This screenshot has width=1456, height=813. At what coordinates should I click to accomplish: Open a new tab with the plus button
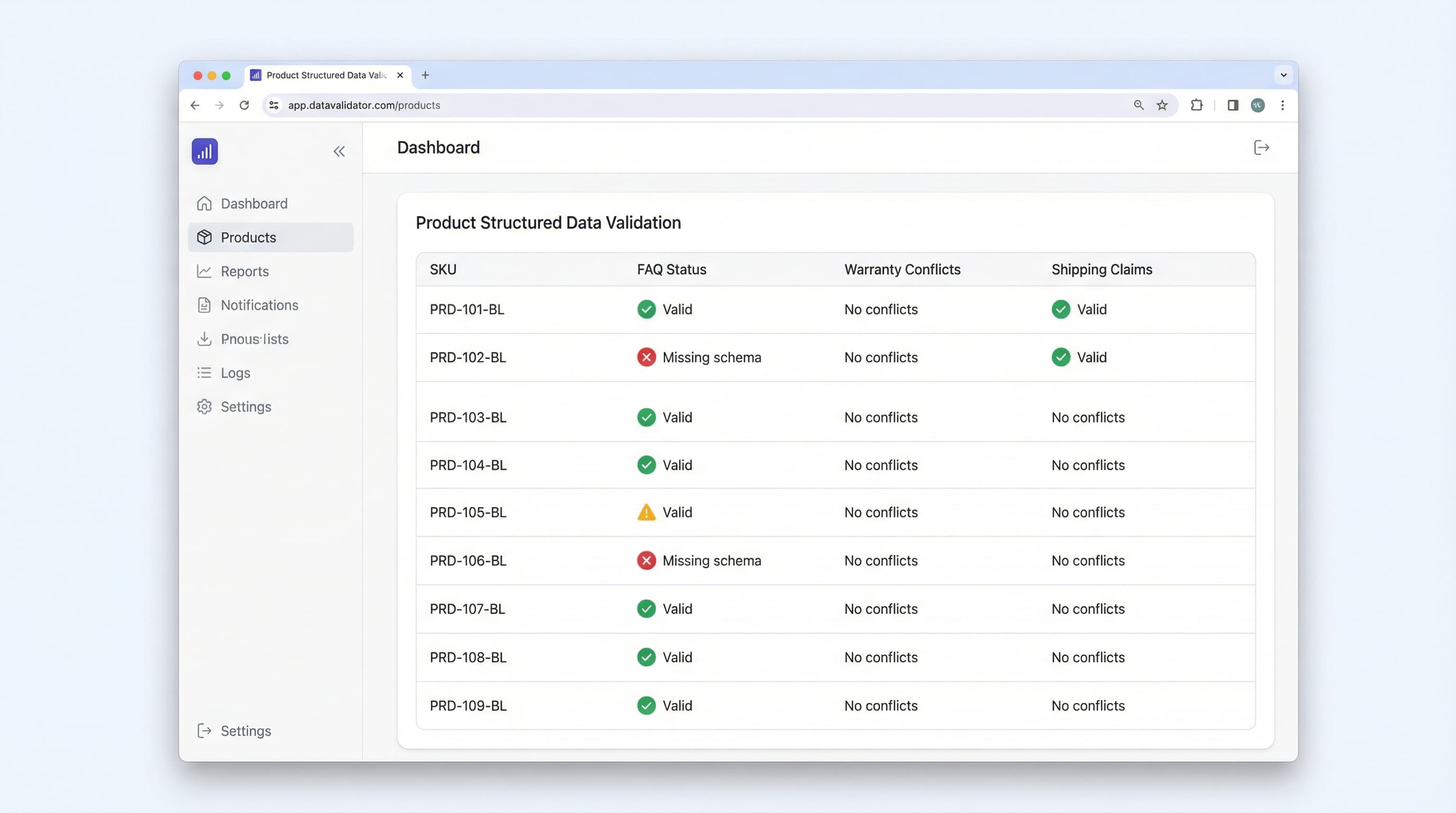point(425,75)
